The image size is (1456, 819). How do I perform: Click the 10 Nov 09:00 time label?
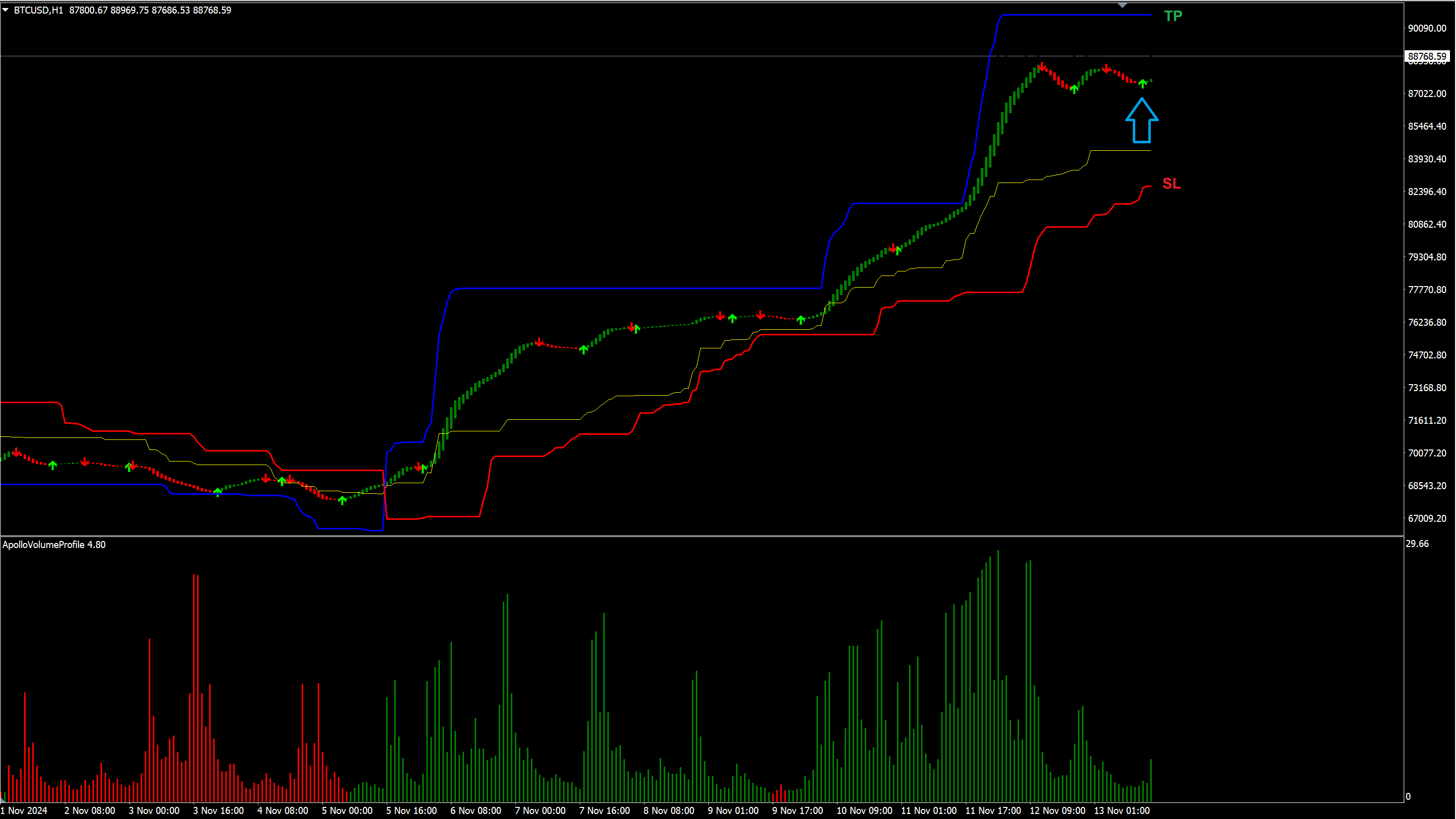865,810
